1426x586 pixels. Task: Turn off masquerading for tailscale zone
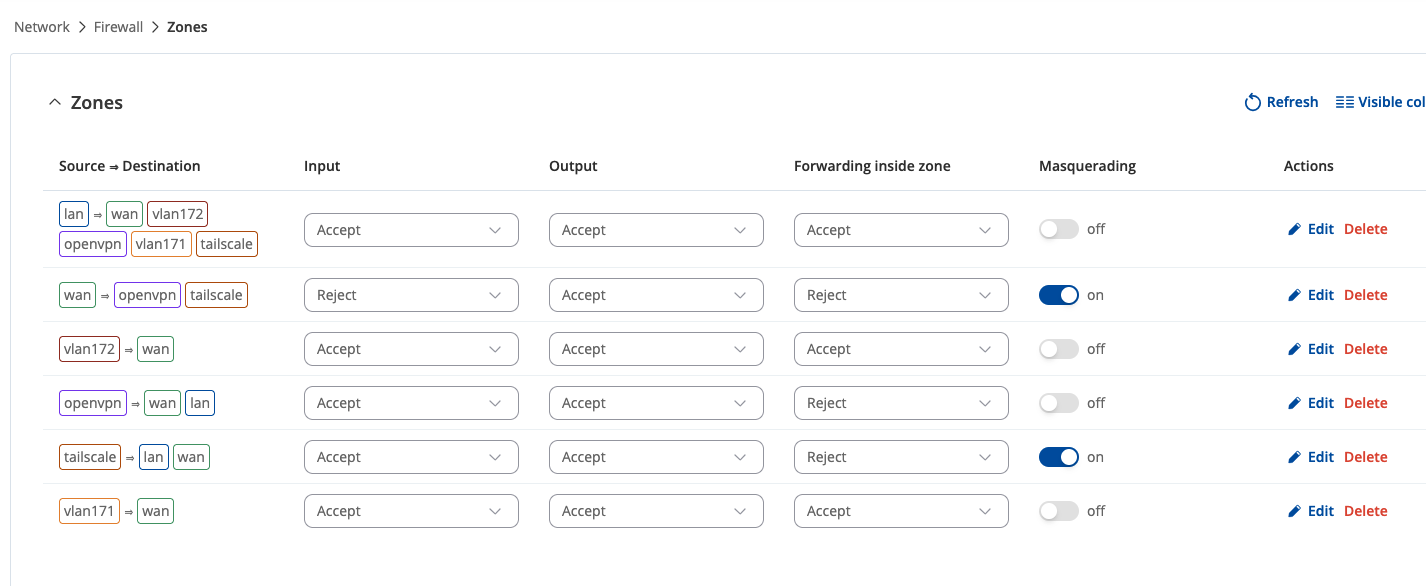coord(1059,457)
